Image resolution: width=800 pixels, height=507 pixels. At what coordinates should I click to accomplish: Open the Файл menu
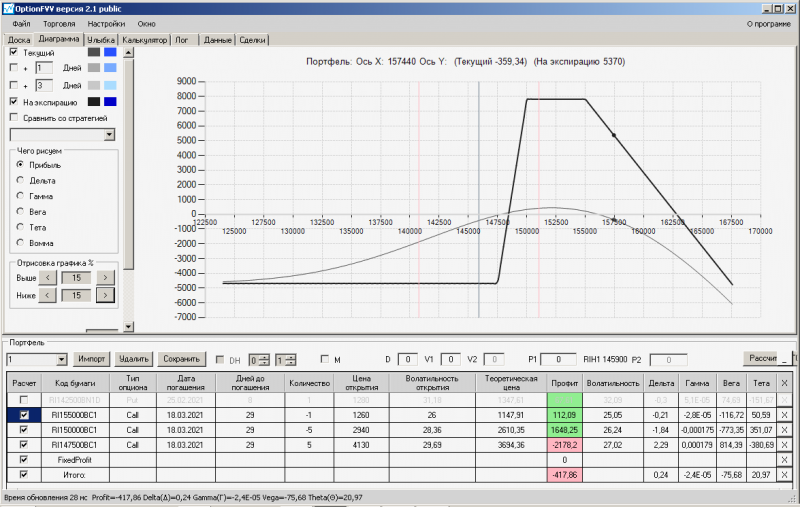(21, 23)
